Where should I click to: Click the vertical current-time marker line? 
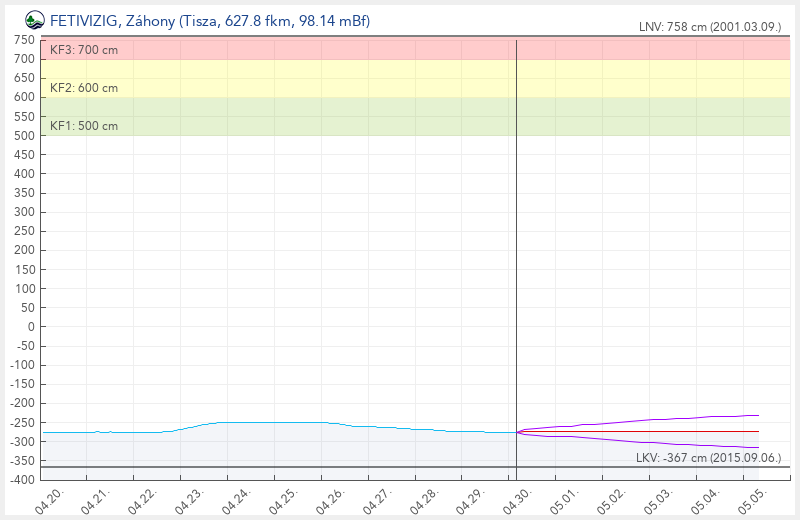(516, 250)
